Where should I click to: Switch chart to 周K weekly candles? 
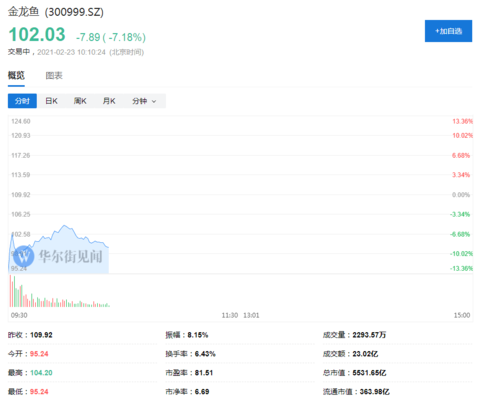click(x=80, y=101)
